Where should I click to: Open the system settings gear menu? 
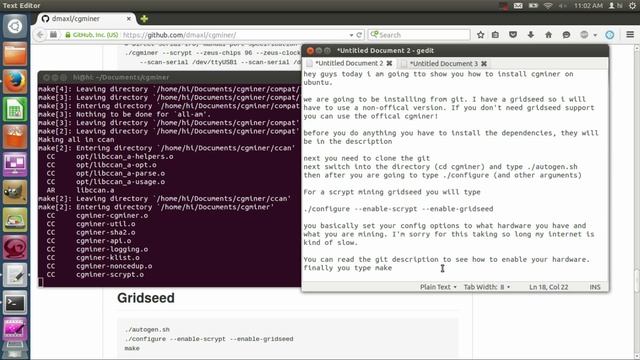click(632, 5)
